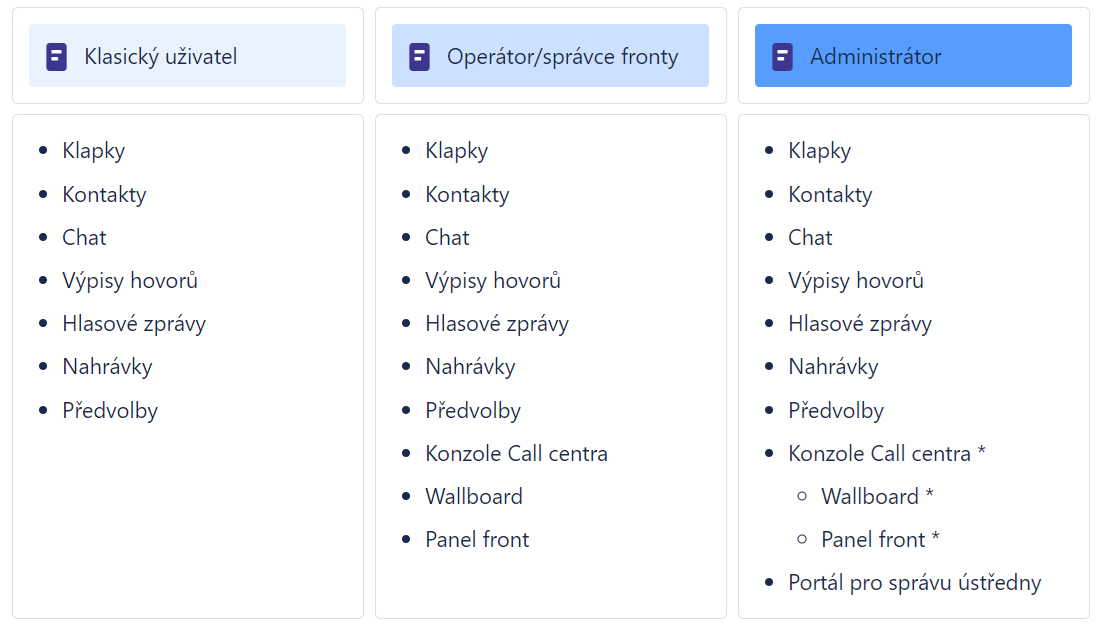
Task: Click Výpisy hovorů in Administrátor column
Action: pos(855,280)
